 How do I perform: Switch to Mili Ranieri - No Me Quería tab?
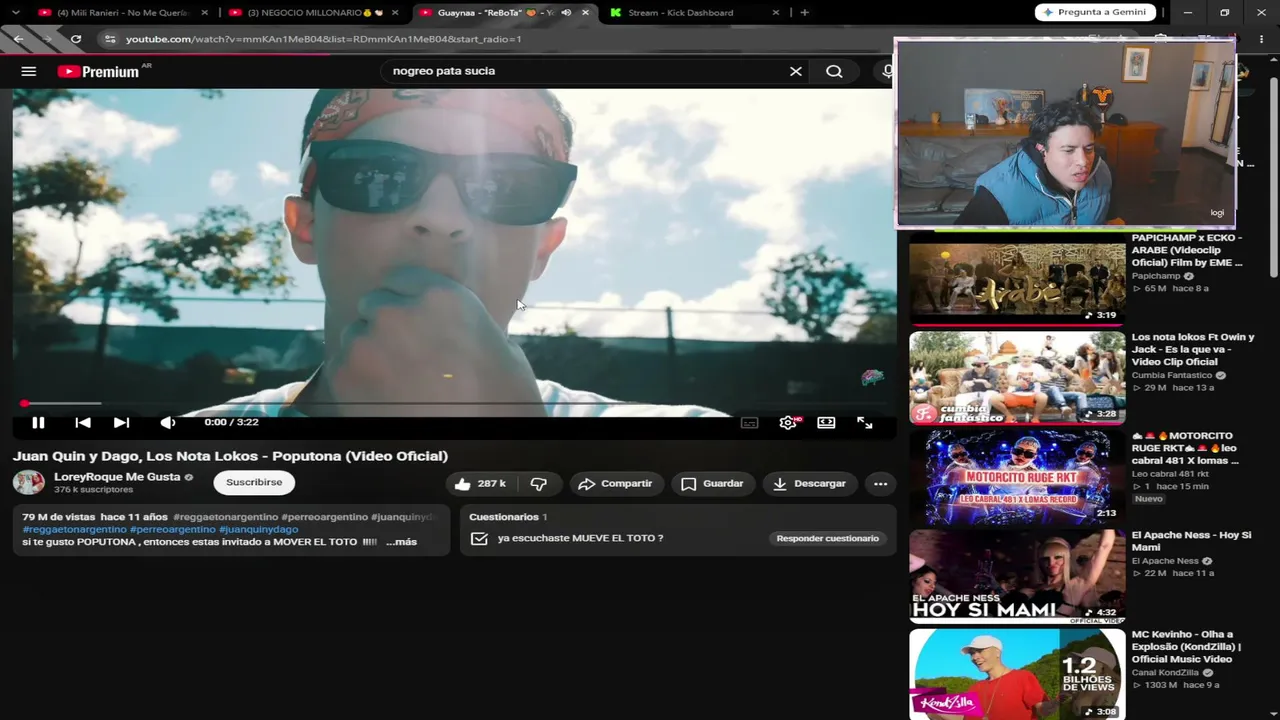123,13
